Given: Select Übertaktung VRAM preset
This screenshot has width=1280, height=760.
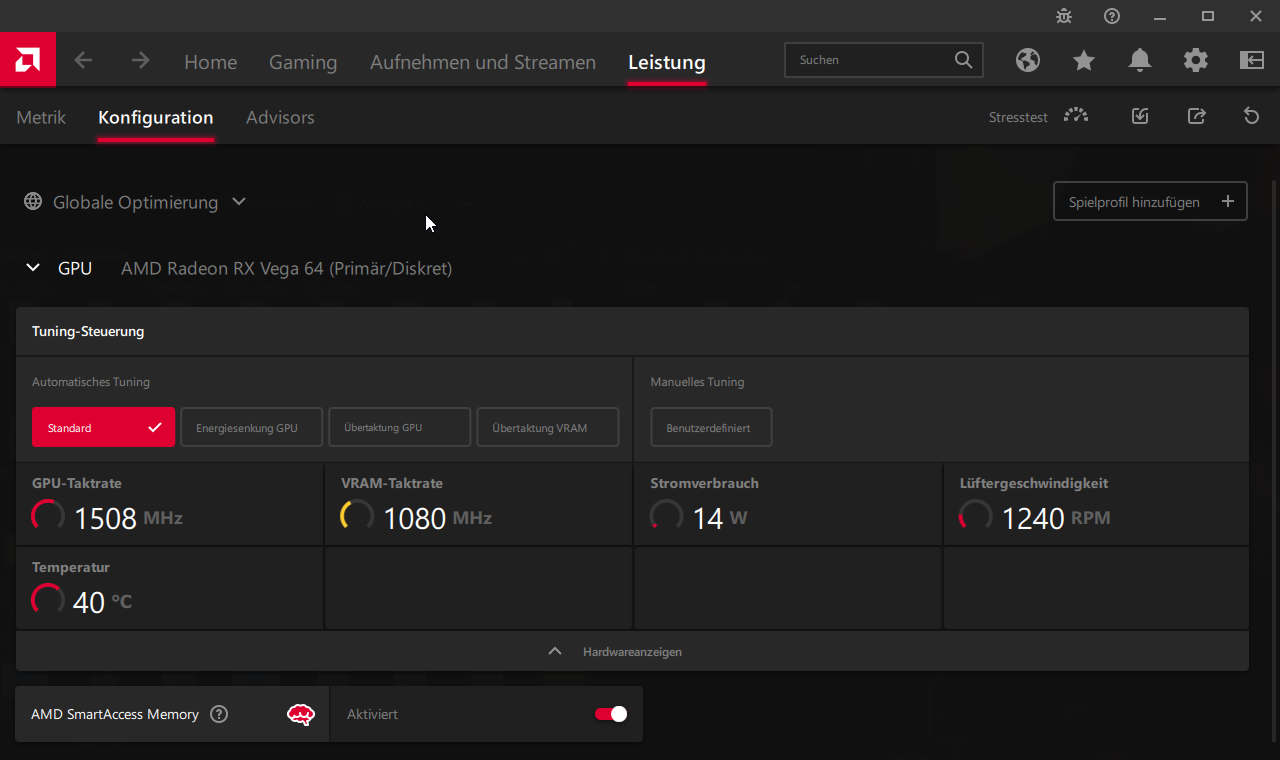Looking at the screenshot, I should pyautogui.click(x=548, y=427).
